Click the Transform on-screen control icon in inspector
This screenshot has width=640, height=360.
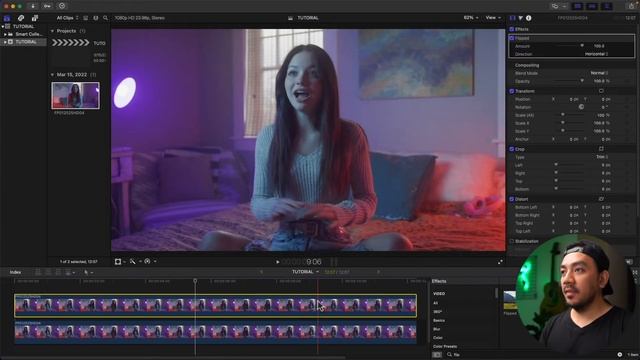601,91
